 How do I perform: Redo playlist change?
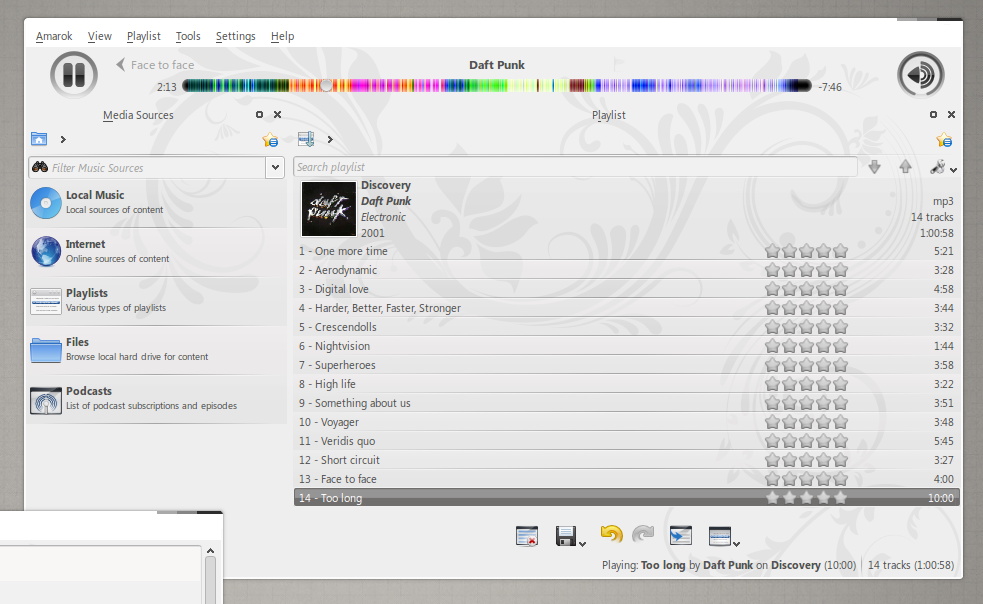[x=643, y=534]
